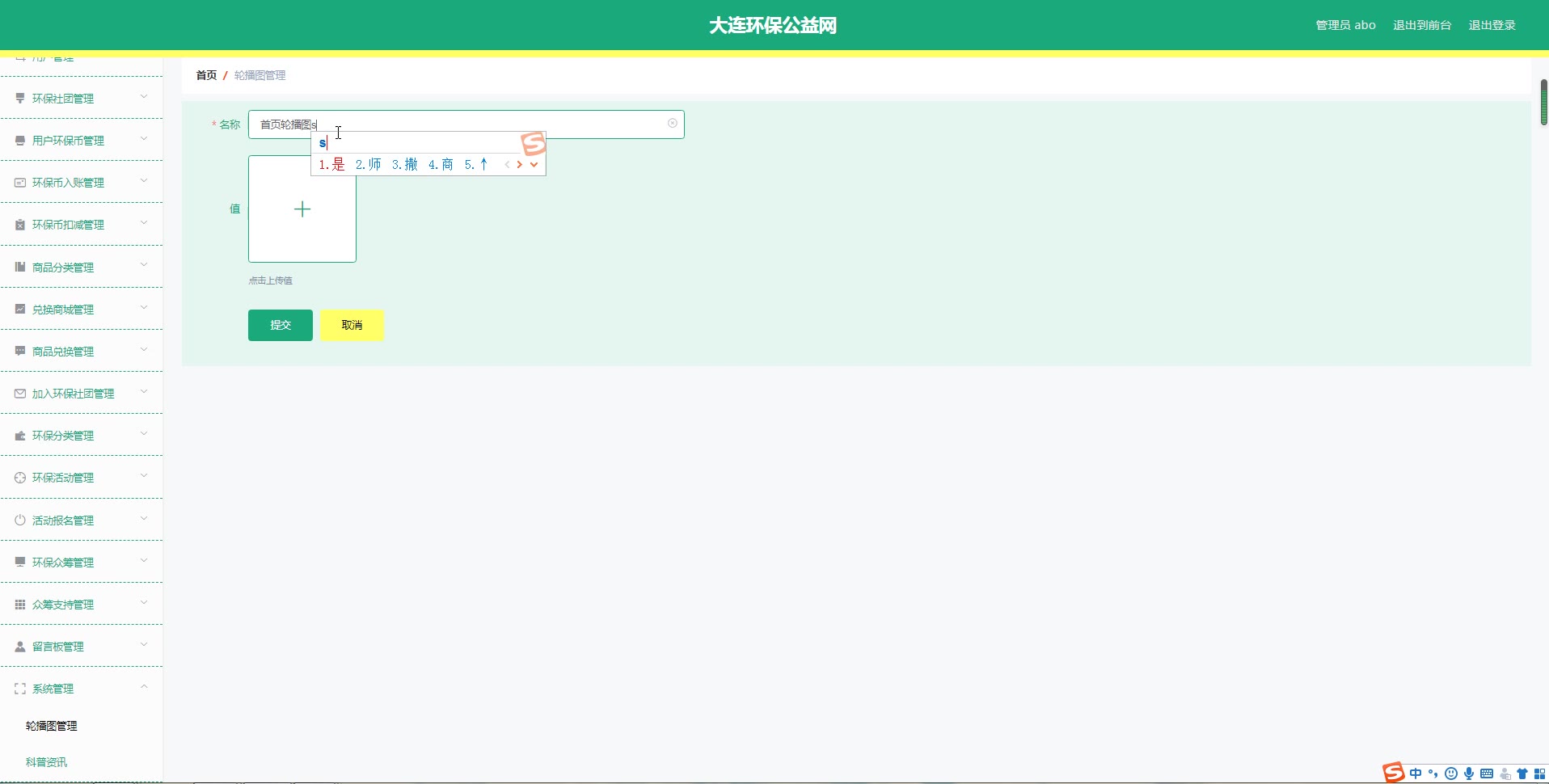The image size is (1549, 784).
Task: Go to next IME candidate page arrow
Action: [x=519, y=165]
